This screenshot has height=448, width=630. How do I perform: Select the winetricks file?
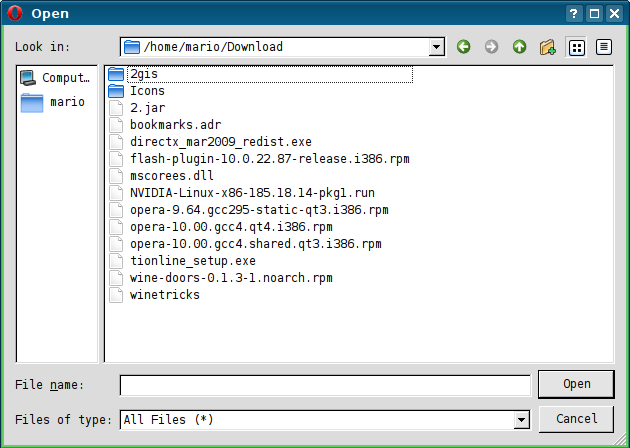point(154,295)
